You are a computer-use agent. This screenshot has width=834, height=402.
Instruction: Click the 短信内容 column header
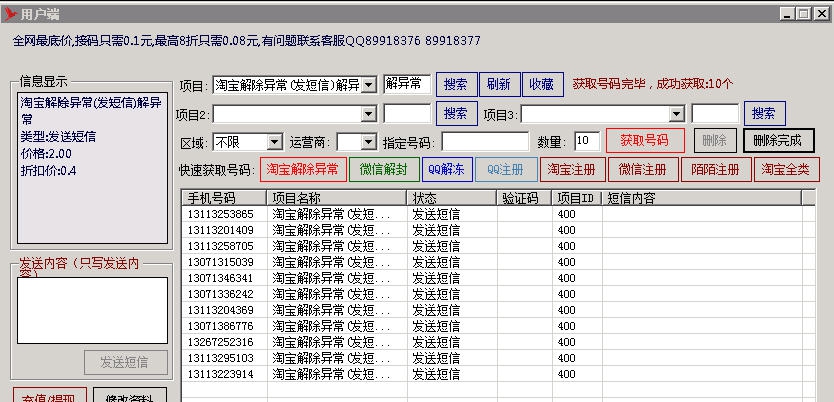(702, 198)
